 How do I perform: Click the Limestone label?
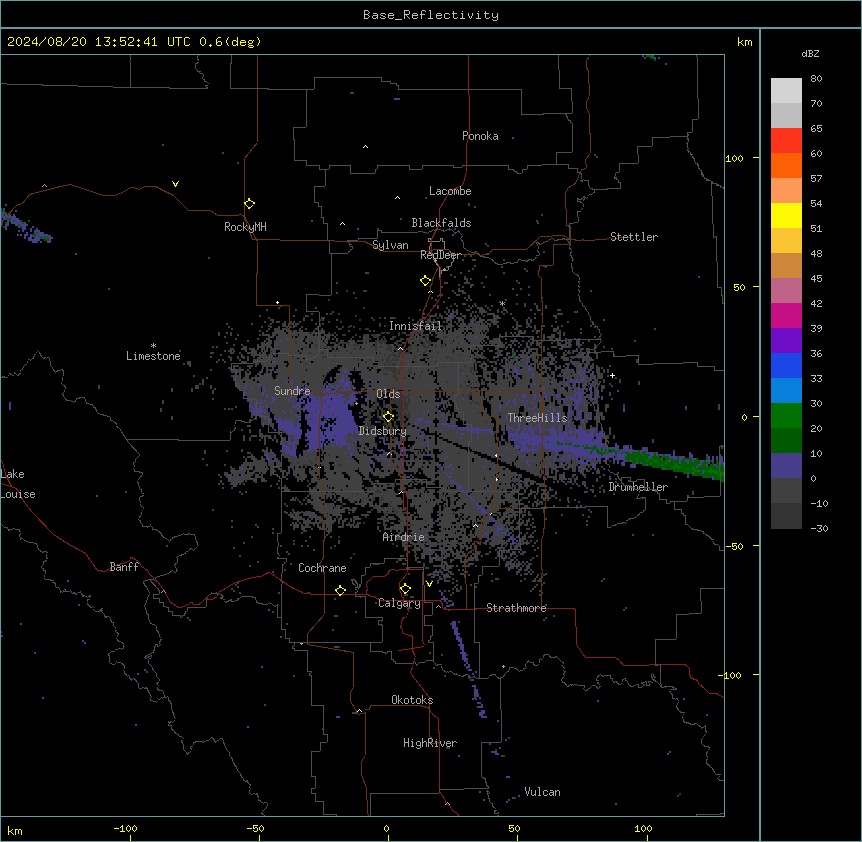[x=153, y=356]
